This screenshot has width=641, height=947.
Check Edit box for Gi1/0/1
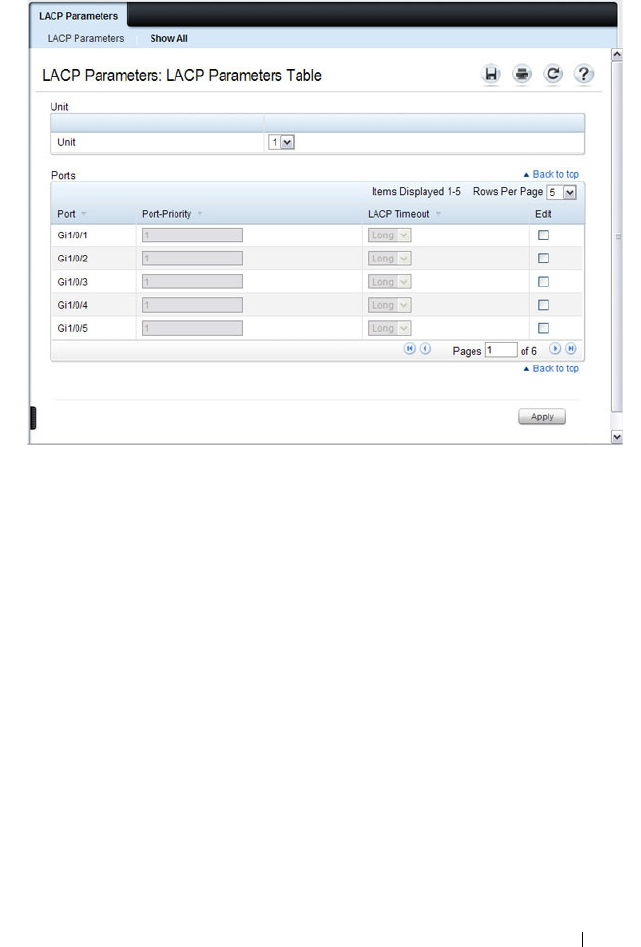(543, 235)
